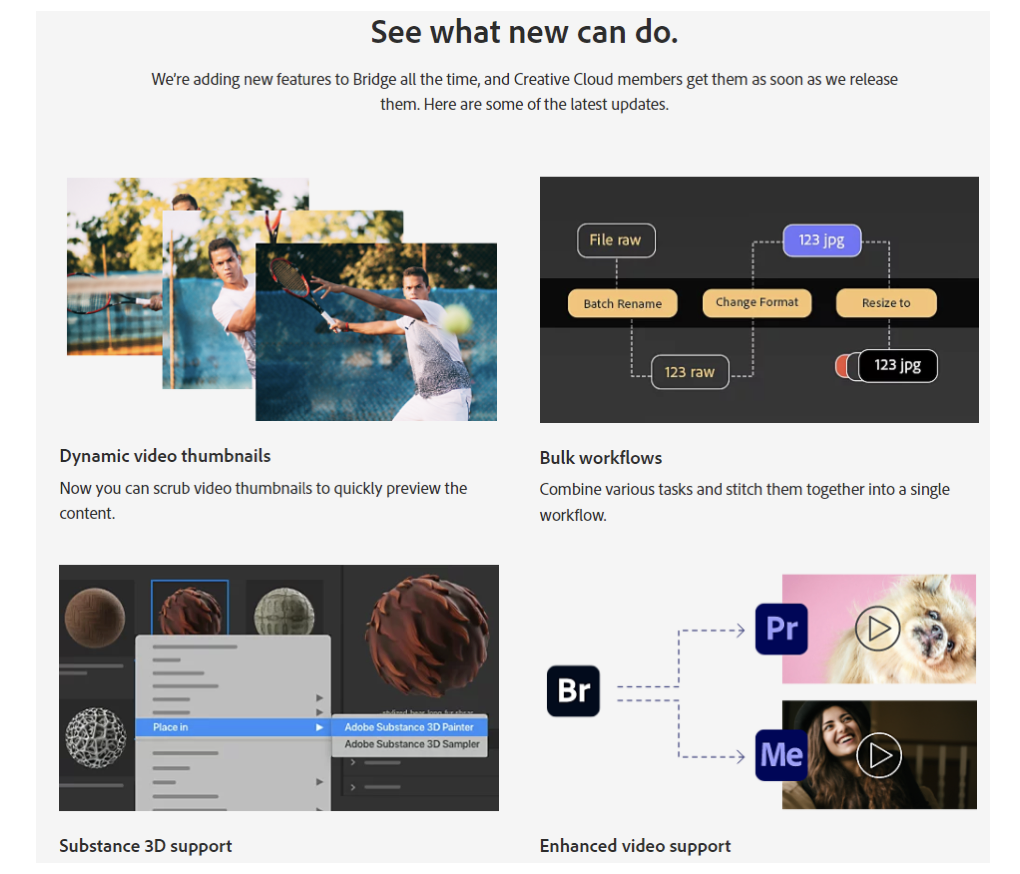Screen dimensions: 1020x874
Task: Click the large spiky sphere preview
Action: [427, 629]
